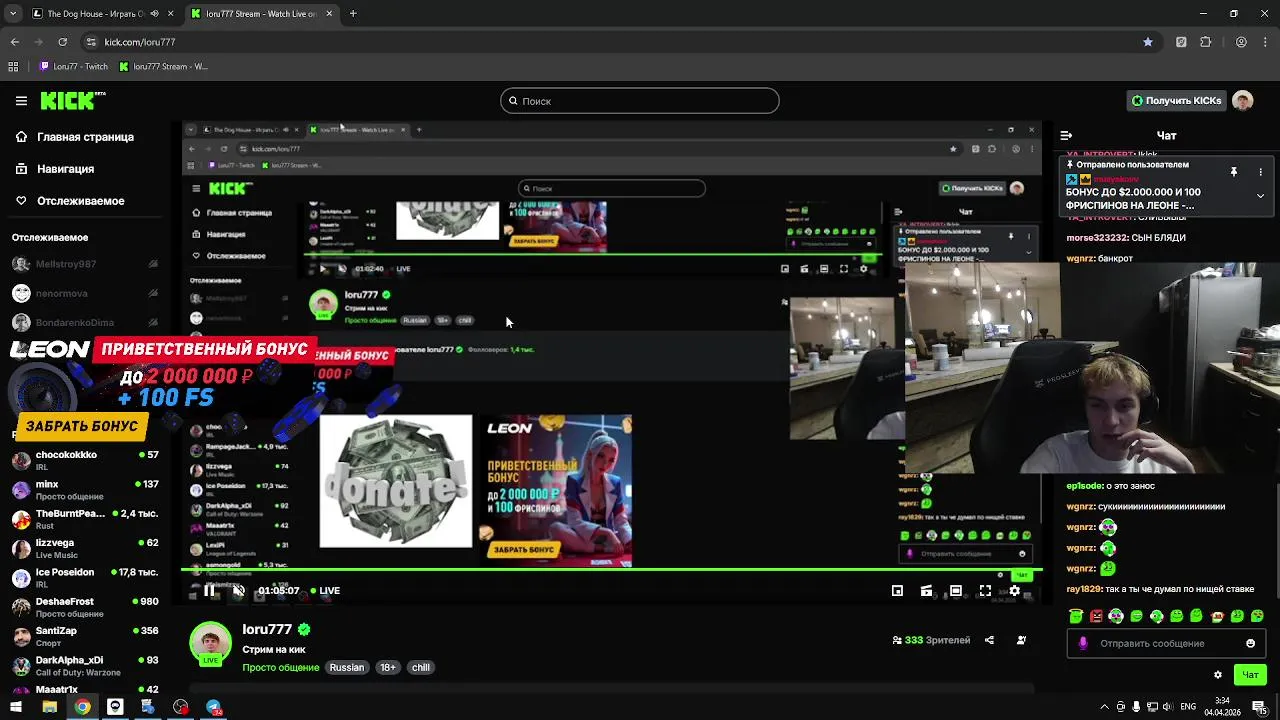The height and width of the screenshot is (720, 1280).
Task: Open the Просто общение category link
Action: click(281, 668)
